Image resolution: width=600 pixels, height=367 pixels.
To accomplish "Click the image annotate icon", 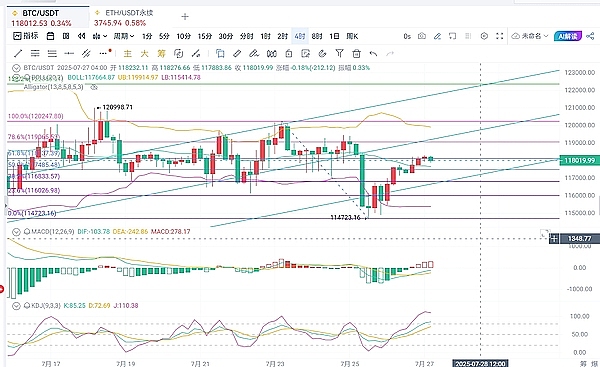I will (x=305, y=54).
